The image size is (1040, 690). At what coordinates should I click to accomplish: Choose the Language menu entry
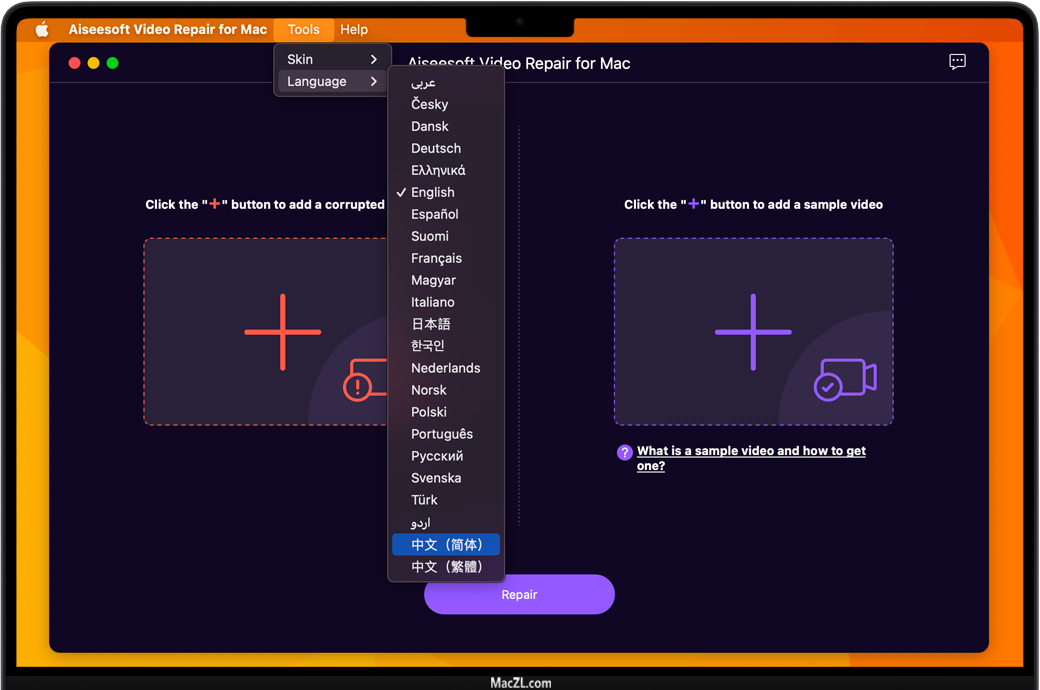[x=332, y=81]
